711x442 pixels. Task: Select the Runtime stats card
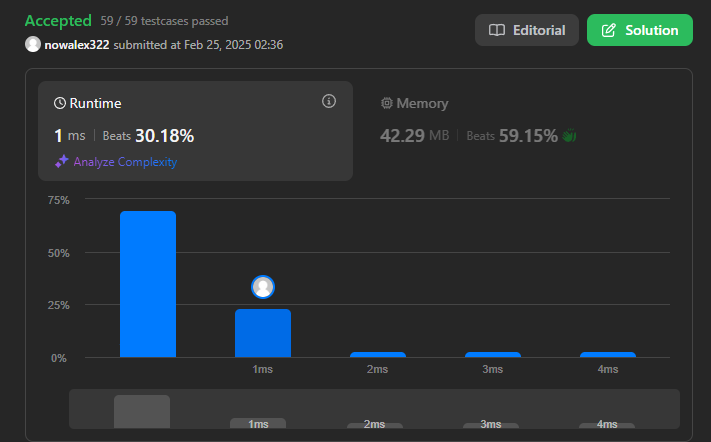195,130
